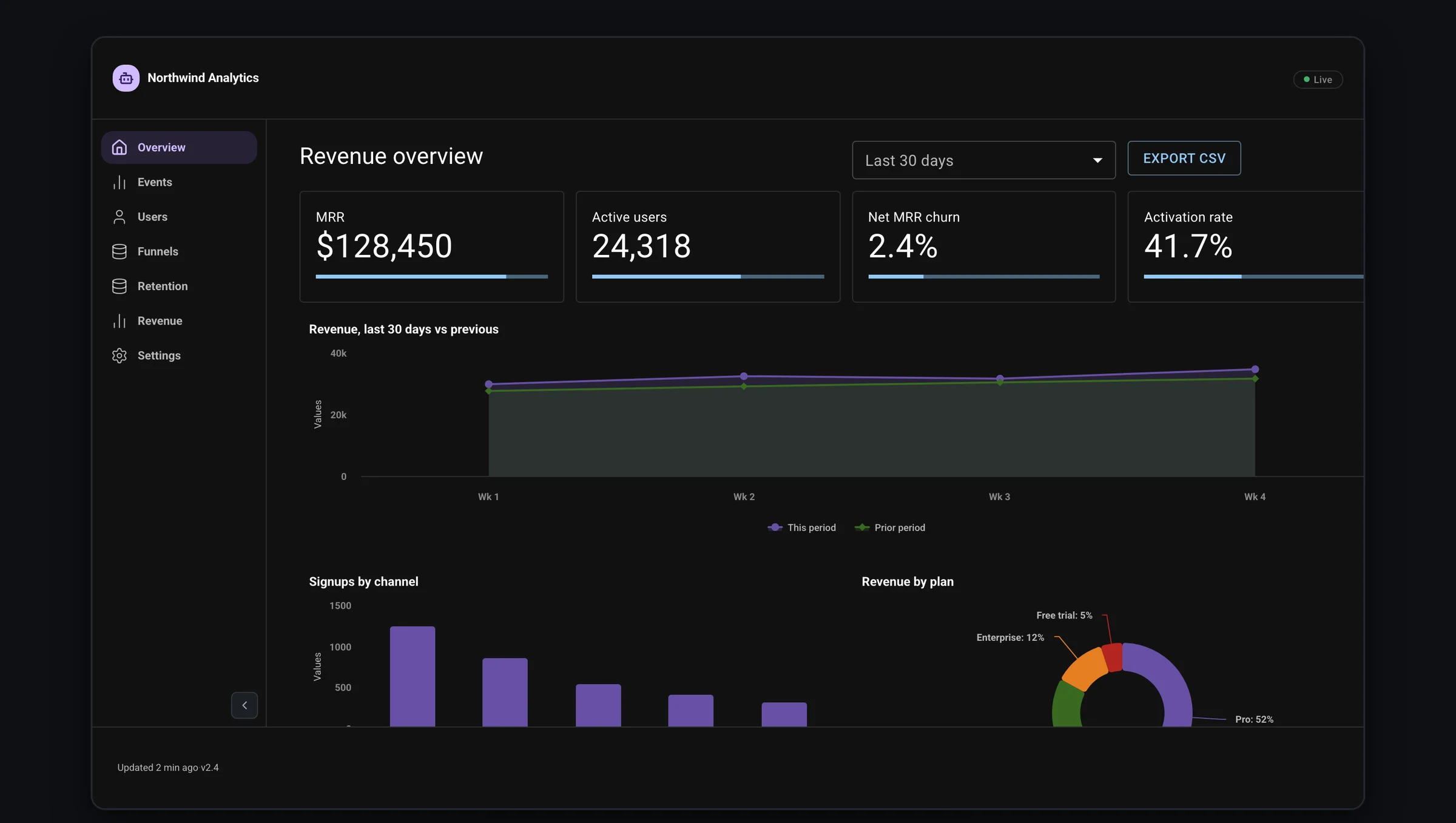Click the $128,450 MRR value

[384, 246]
